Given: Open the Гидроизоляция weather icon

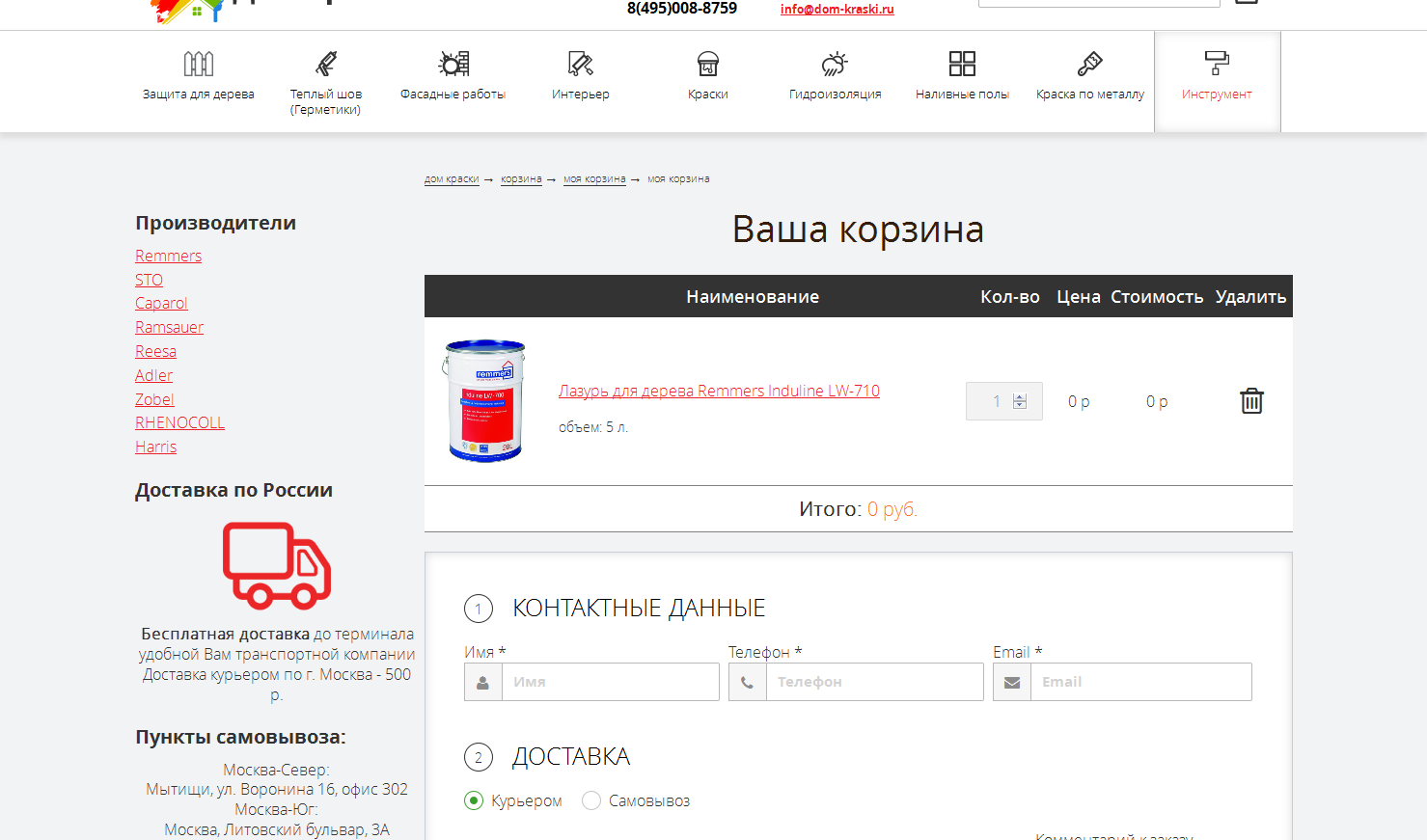Looking at the screenshot, I should [x=836, y=64].
